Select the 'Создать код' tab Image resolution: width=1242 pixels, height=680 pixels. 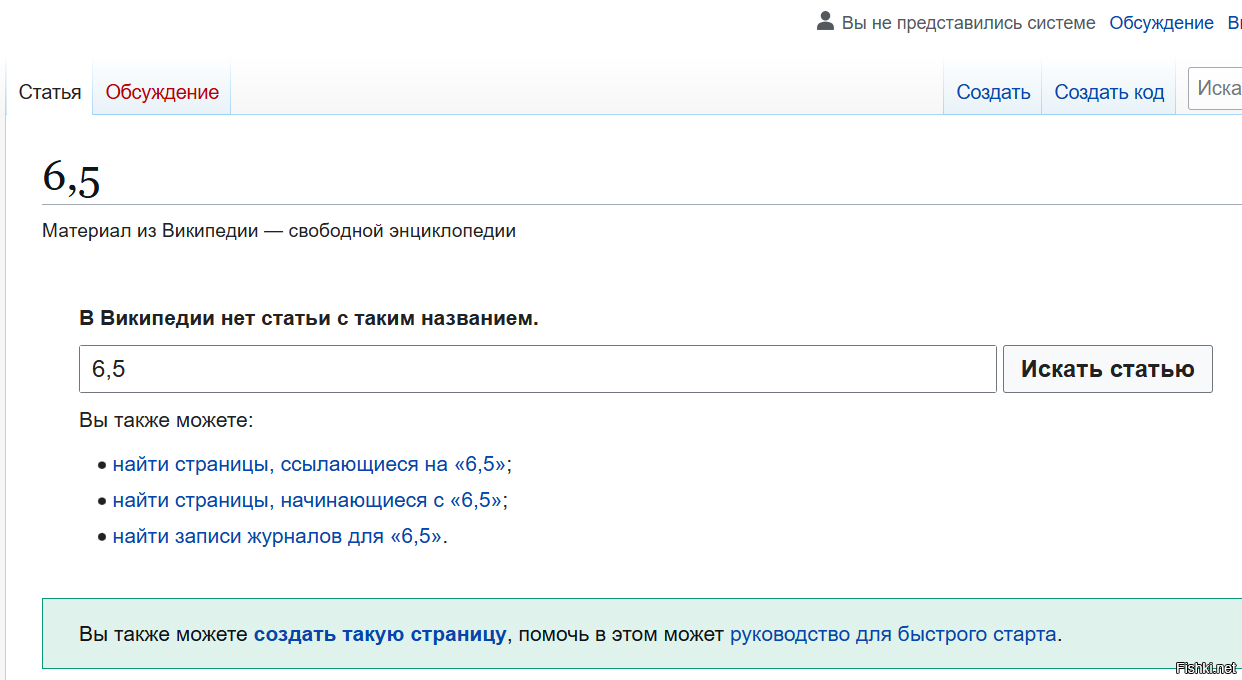pyautogui.click(x=1109, y=92)
